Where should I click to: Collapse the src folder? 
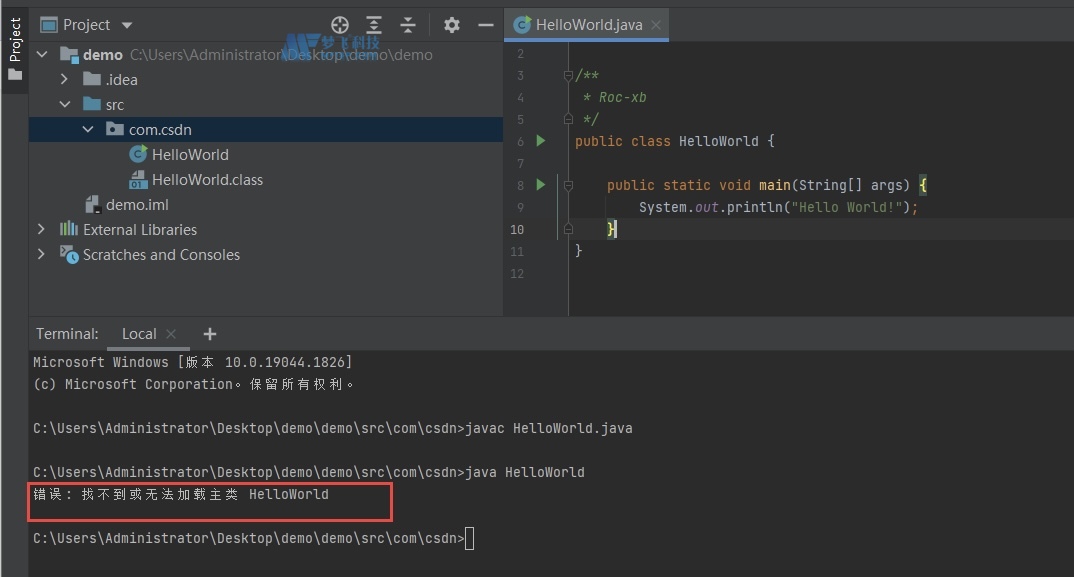[64, 105]
